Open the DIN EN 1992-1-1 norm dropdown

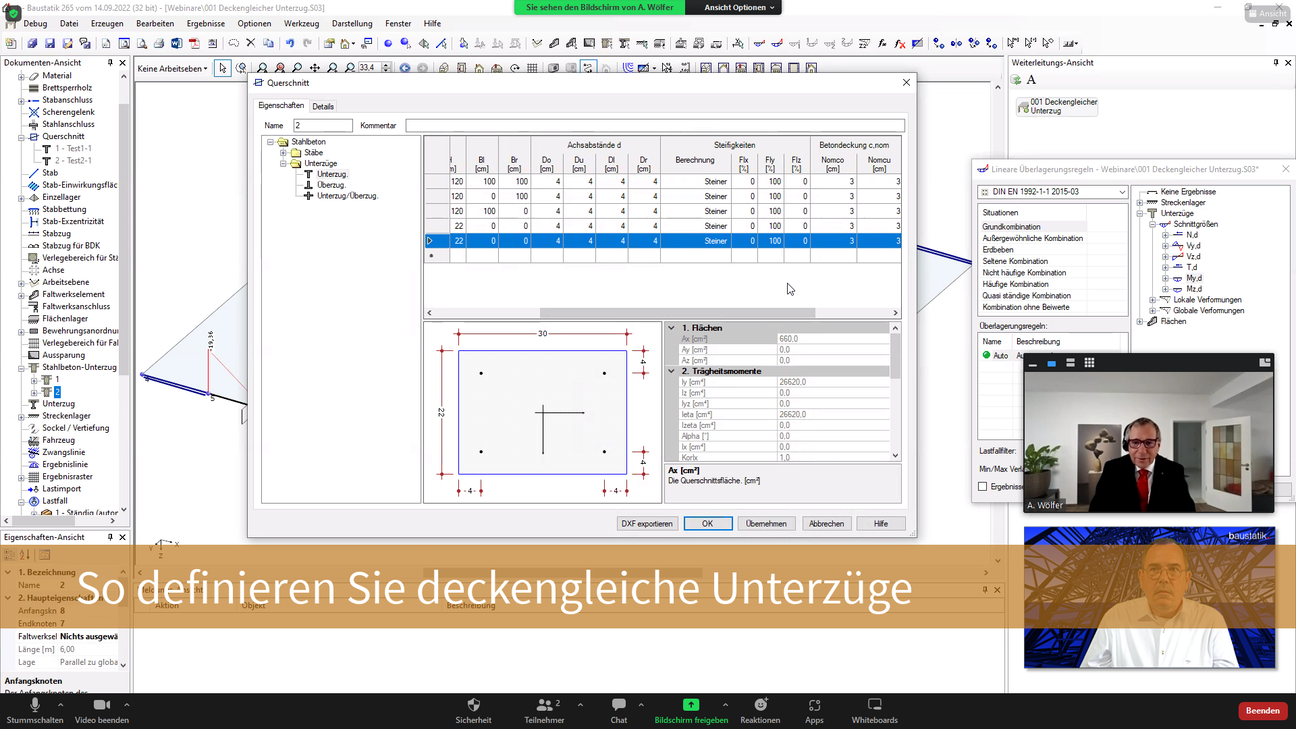click(x=1052, y=192)
